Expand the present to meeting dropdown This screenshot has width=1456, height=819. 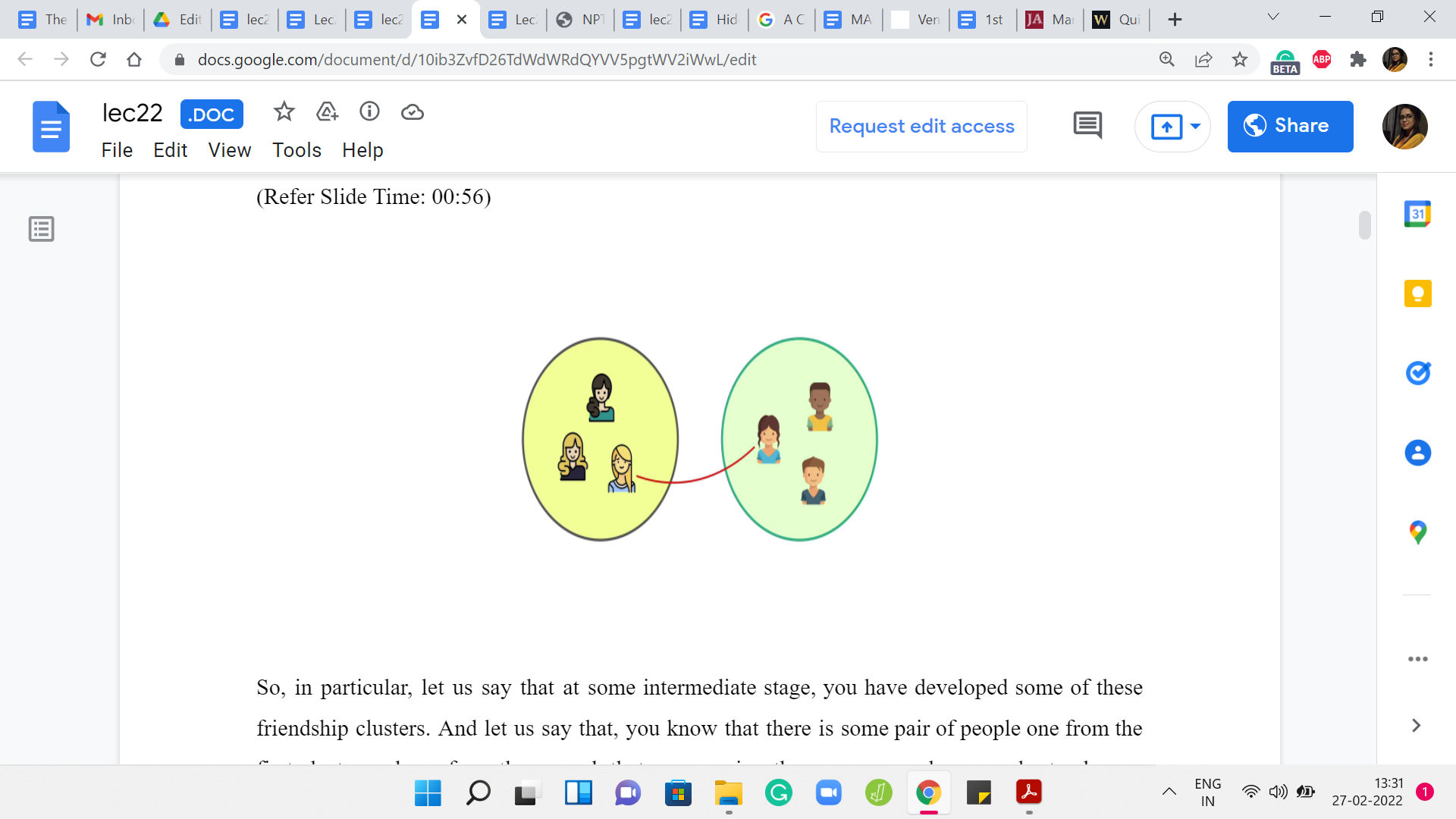[1196, 126]
